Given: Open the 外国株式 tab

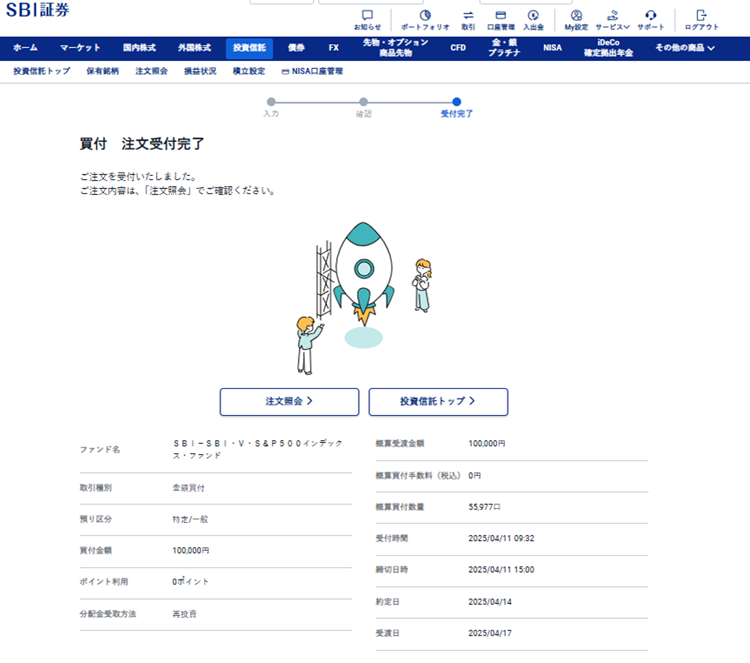Looking at the screenshot, I should click(x=195, y=48).
